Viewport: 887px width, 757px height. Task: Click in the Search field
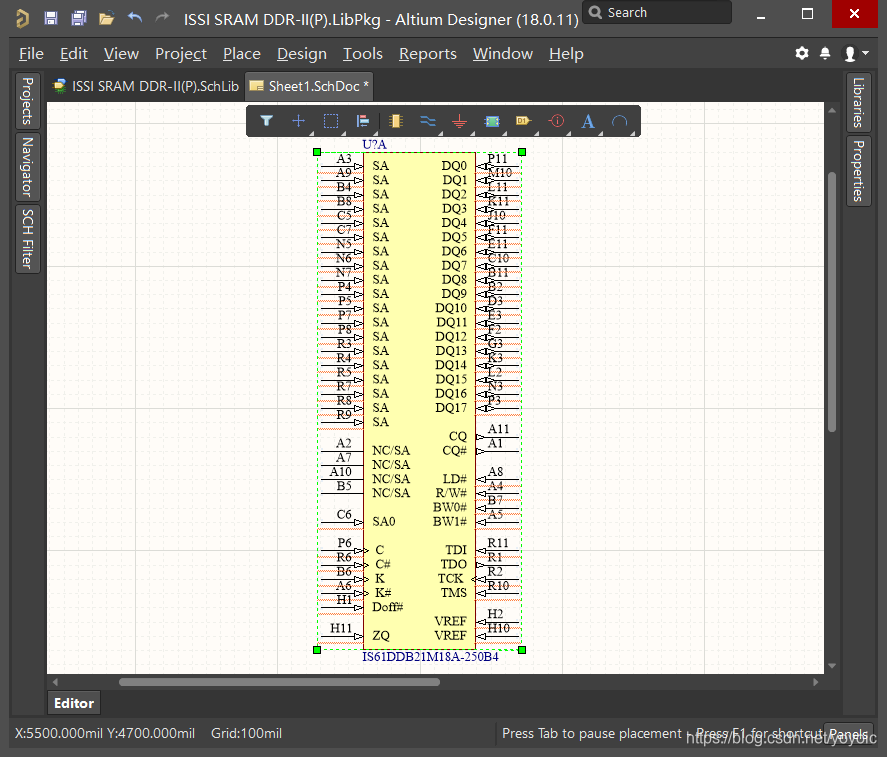[x=657, y=12]
